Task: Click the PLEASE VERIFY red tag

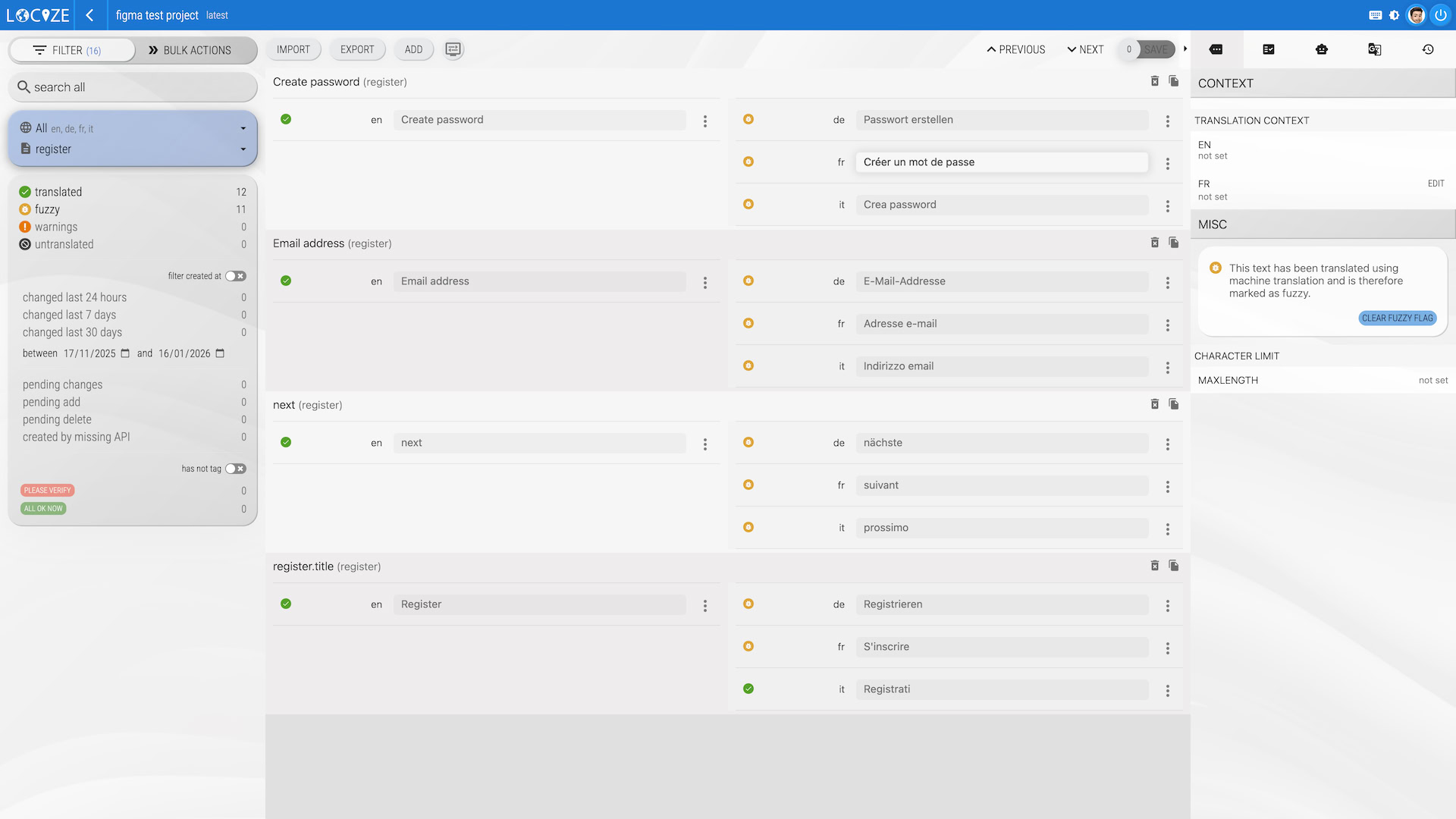Action: tap(47, 490)
